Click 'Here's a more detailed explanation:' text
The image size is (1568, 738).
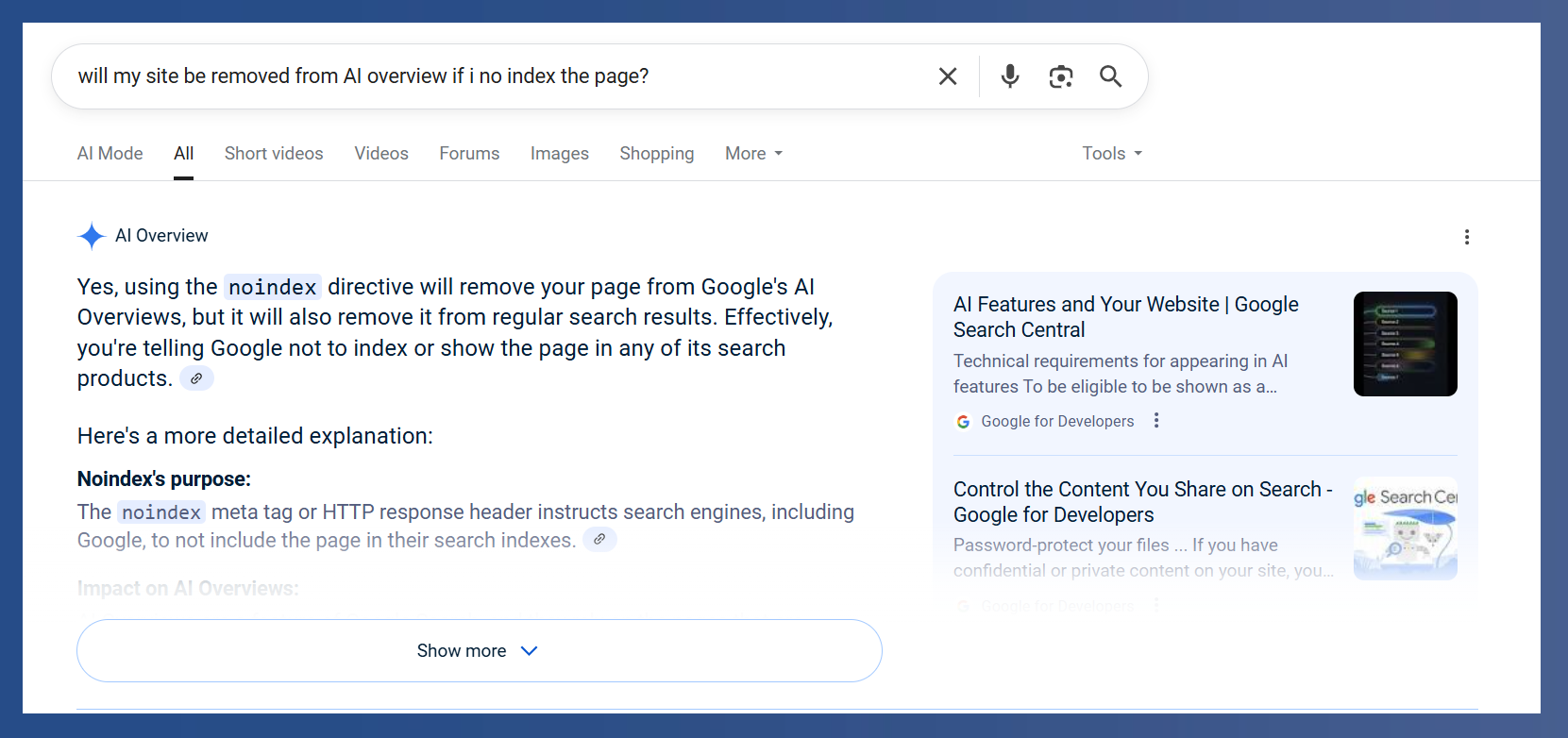coord(255,436)
